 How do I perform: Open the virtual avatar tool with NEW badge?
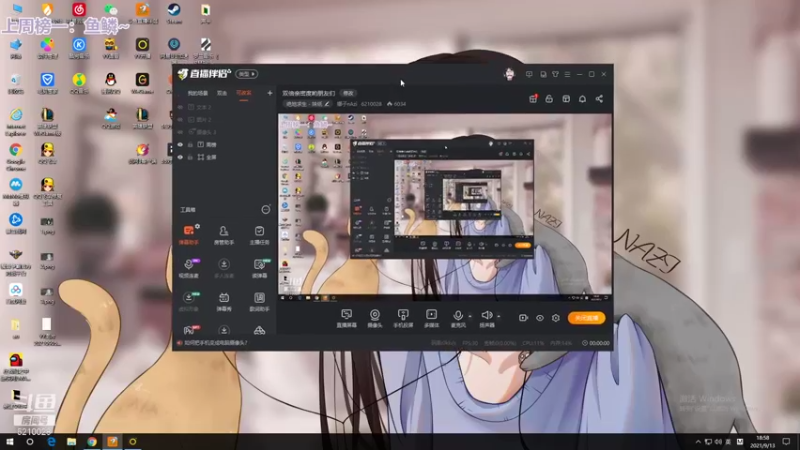[x=189, y=302]
